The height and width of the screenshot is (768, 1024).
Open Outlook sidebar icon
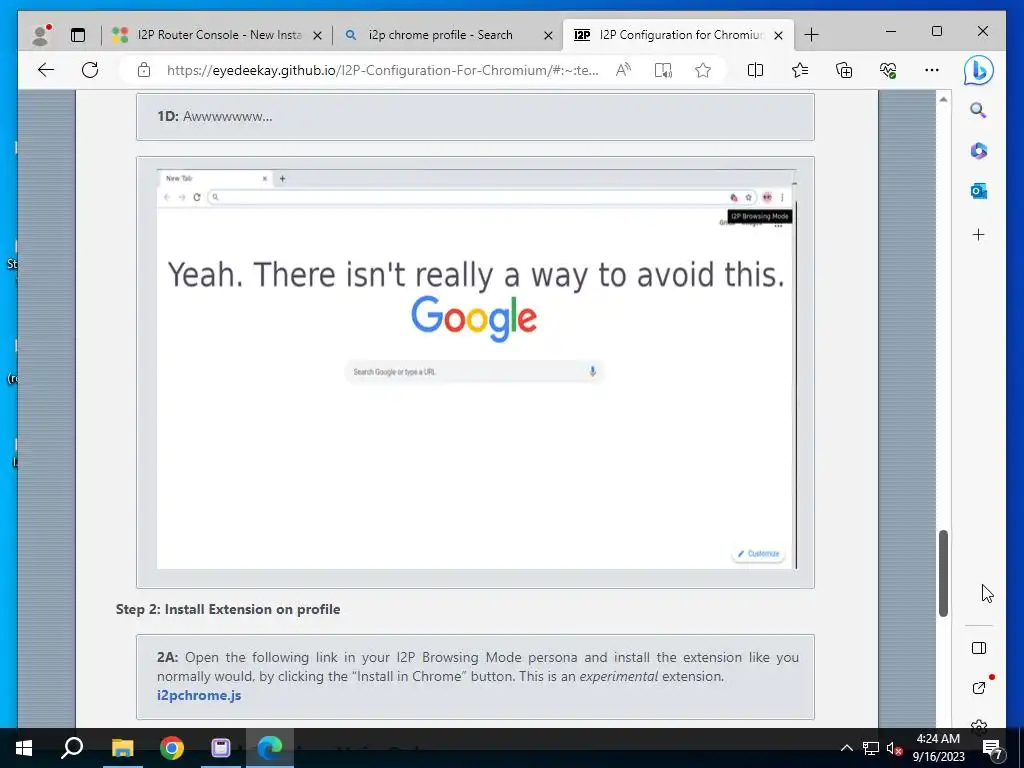pyautogui.click(x=978, y=191)
